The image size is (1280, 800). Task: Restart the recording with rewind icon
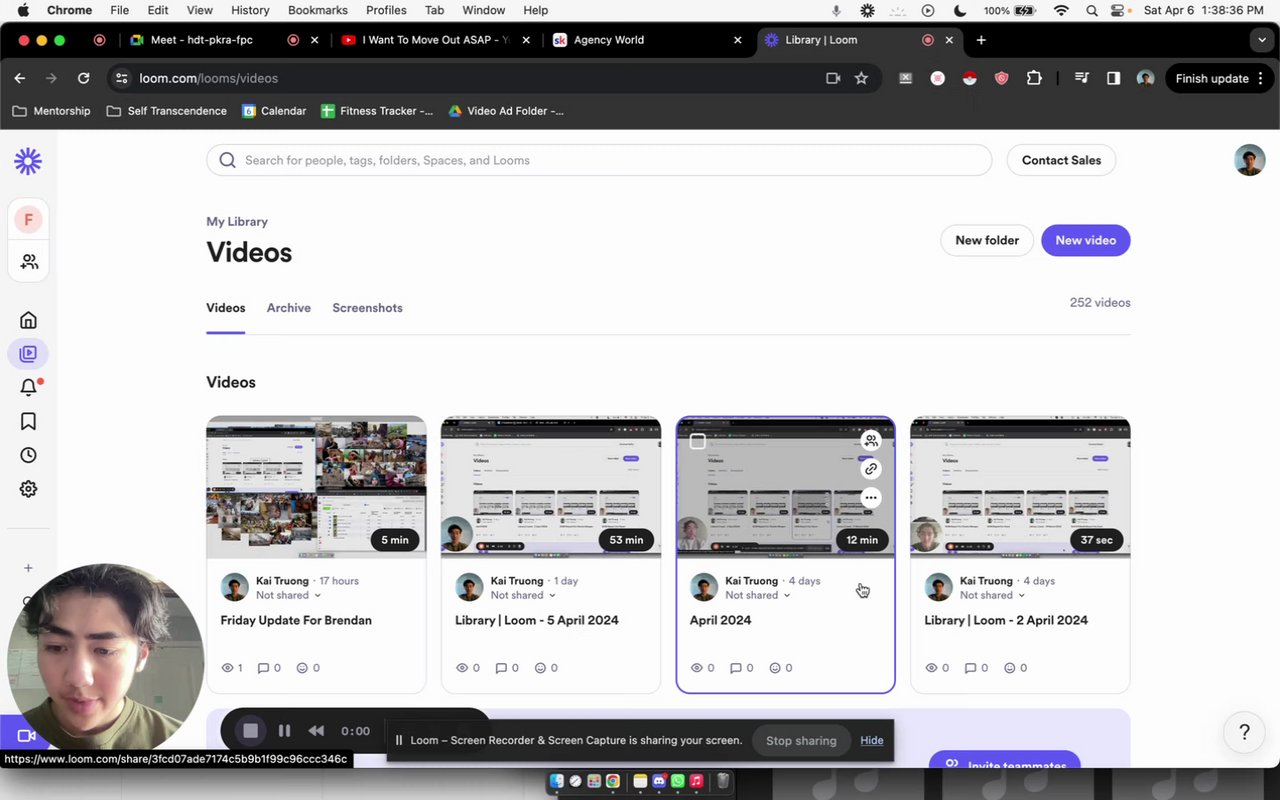coord(316,731)
